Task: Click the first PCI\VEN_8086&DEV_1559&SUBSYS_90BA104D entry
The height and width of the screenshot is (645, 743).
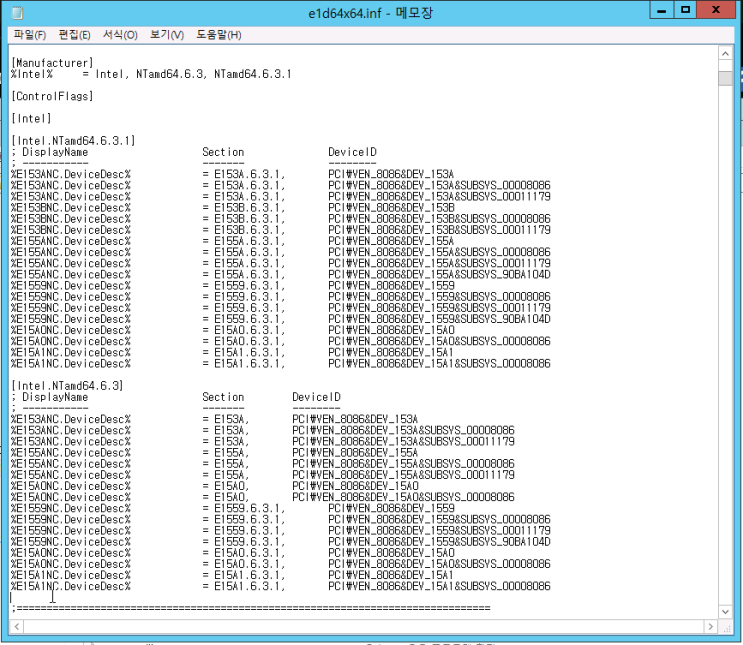Action: 439,319
